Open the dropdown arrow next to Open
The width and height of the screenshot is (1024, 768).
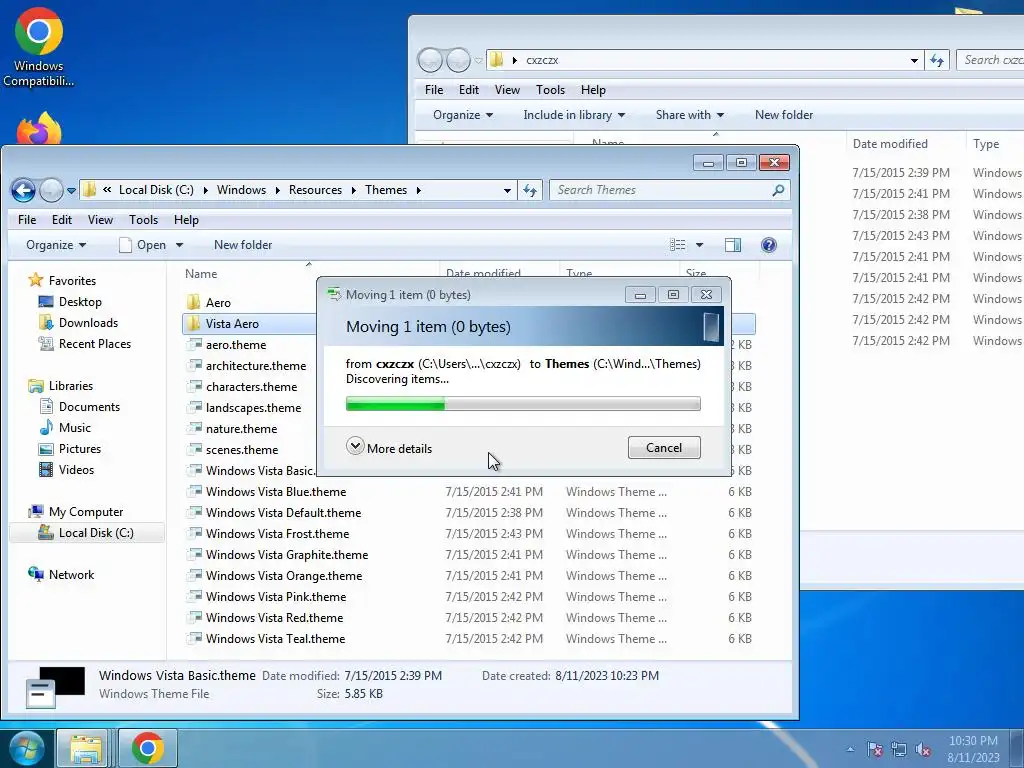[x=179, y=245]
